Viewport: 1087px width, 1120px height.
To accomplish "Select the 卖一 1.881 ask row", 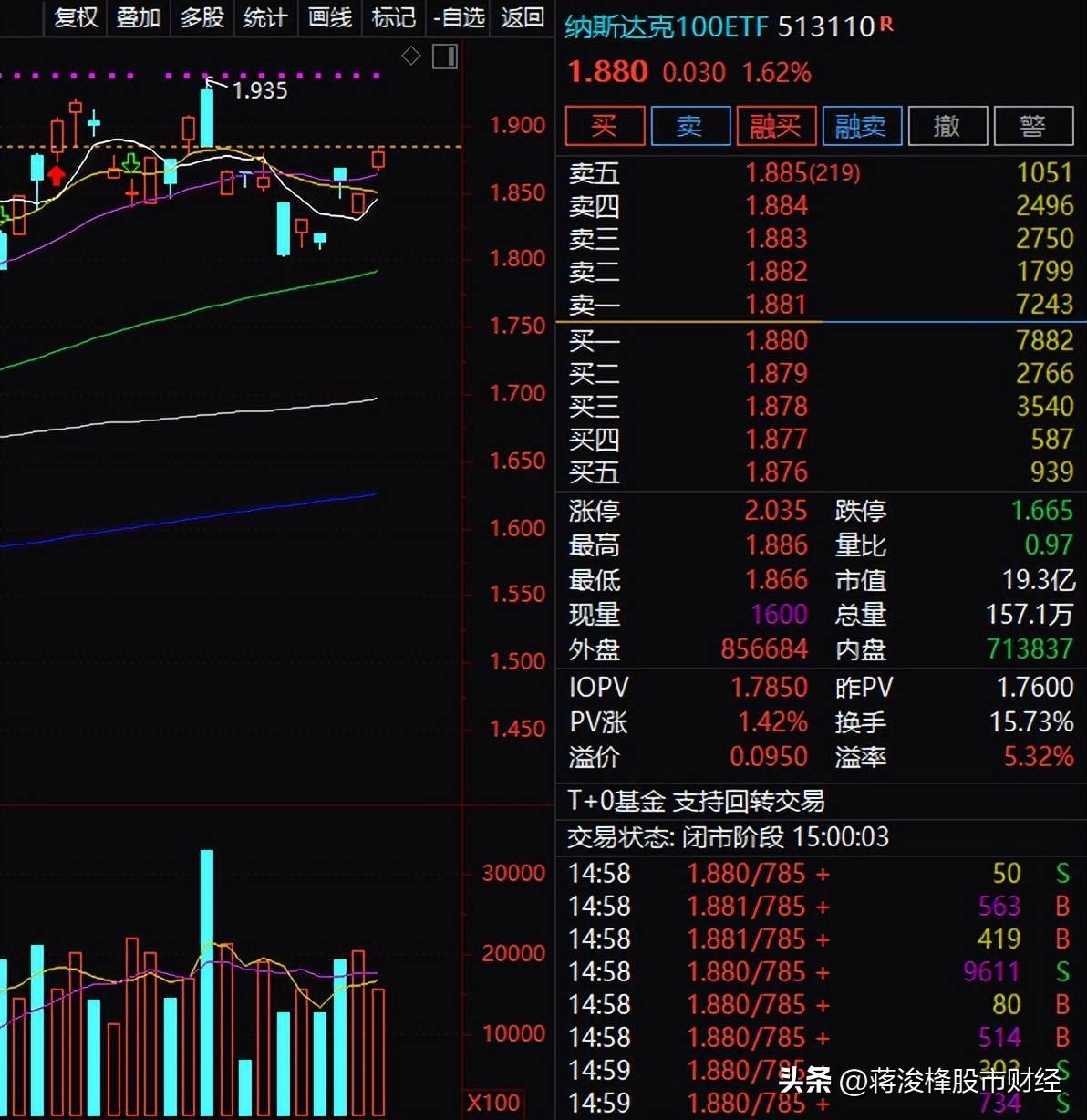I will click(821, 305).
